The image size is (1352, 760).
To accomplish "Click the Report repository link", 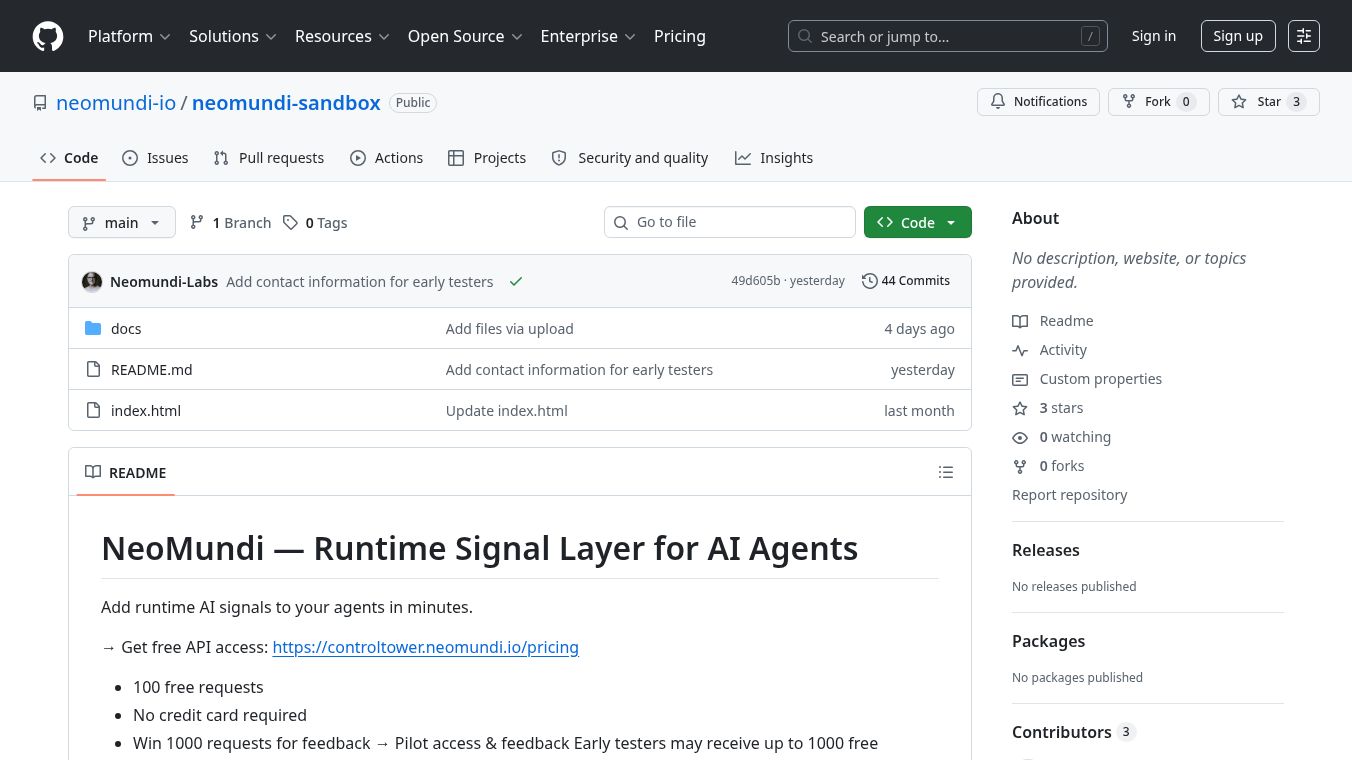I will (1069, 495).
